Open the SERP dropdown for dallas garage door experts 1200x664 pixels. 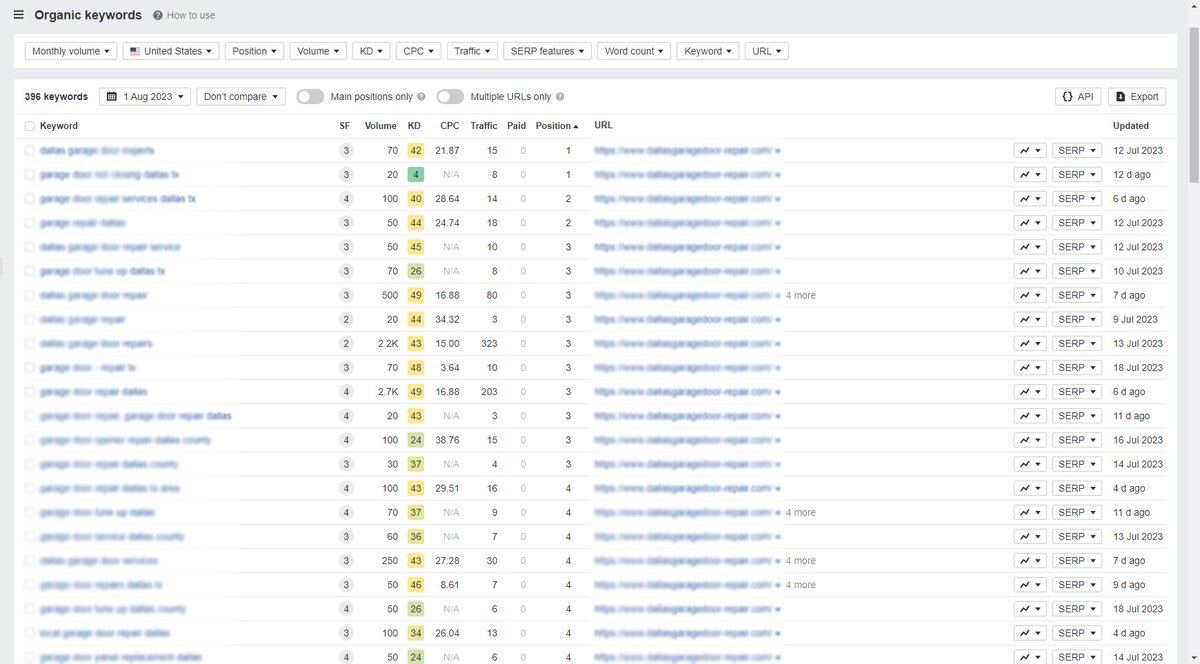tap(1075, 150)
